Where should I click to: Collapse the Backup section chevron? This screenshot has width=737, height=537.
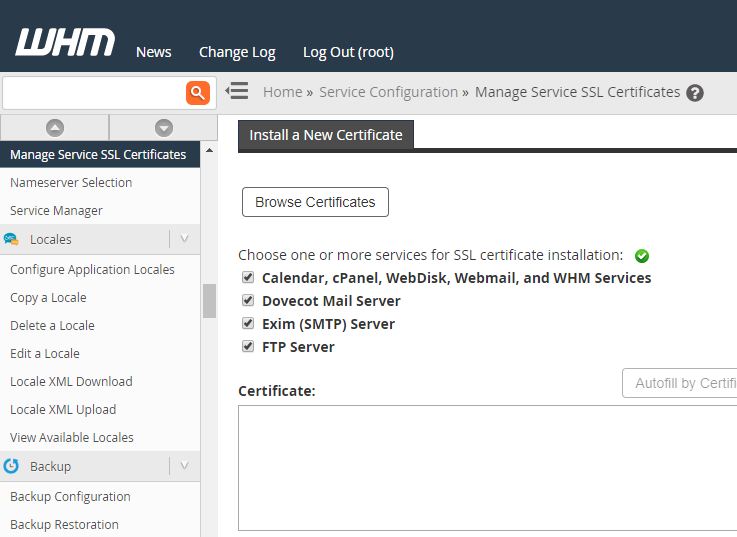(184, 466)
